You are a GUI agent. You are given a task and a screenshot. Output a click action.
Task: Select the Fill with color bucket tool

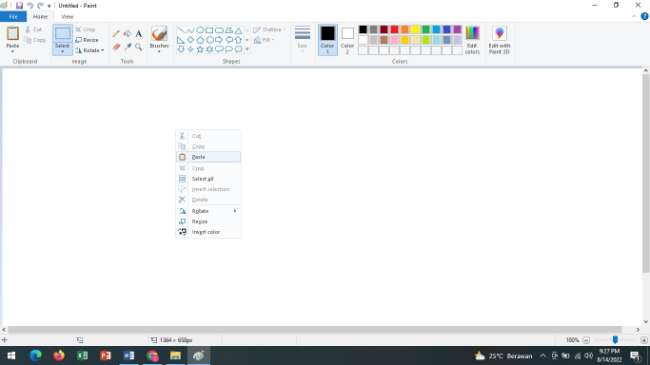(x=127, y=34)
